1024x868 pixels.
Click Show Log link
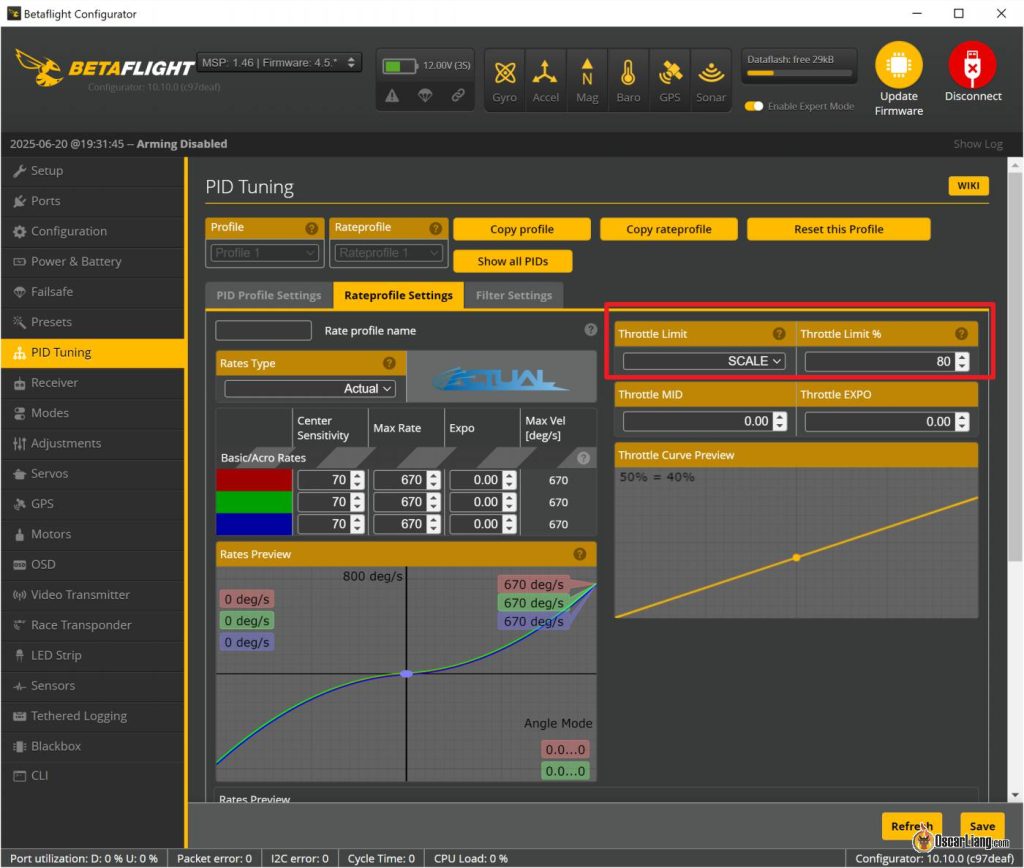(978, 144)
